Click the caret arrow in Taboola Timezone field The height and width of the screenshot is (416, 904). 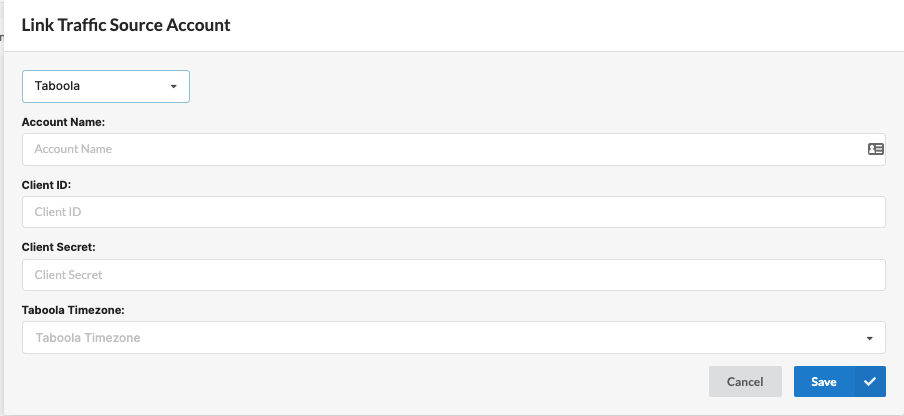click(869, 338)
